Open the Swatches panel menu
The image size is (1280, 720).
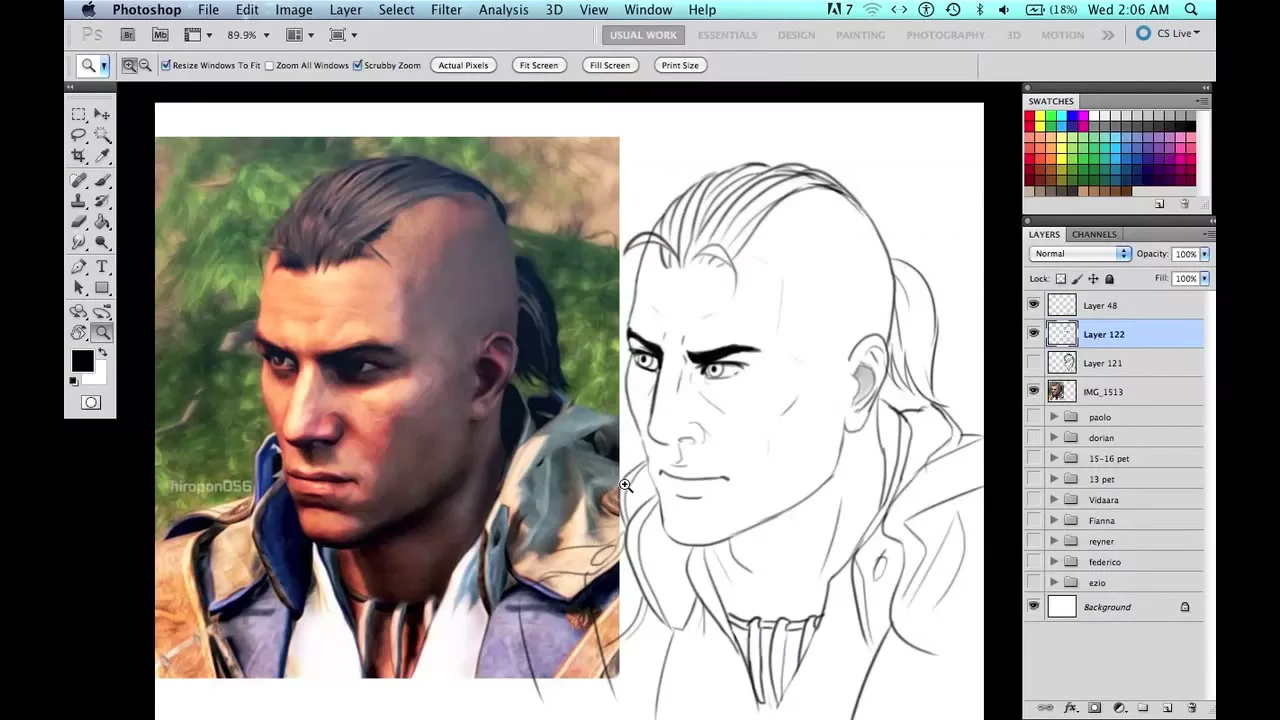(1202, 101)
